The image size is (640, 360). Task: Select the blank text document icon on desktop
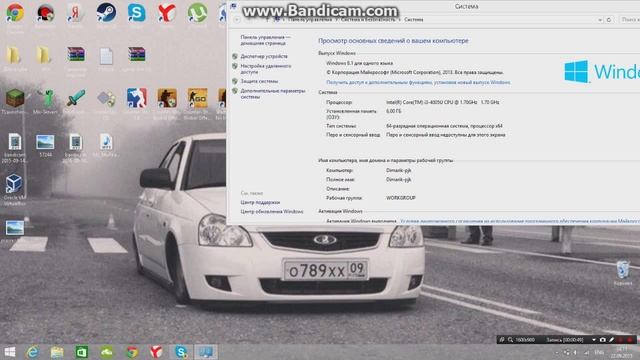click(x=106, y=56)
